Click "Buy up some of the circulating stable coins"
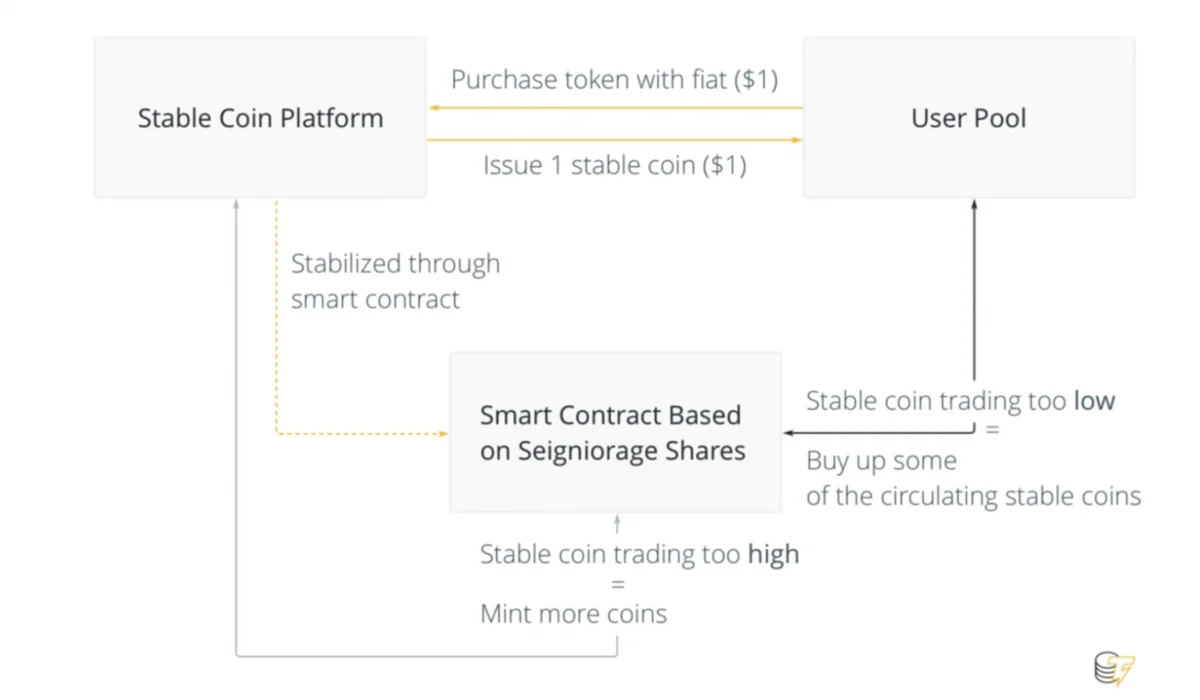Image resolution: width=1200 pixels, height=700 pixels. [972, 478]
